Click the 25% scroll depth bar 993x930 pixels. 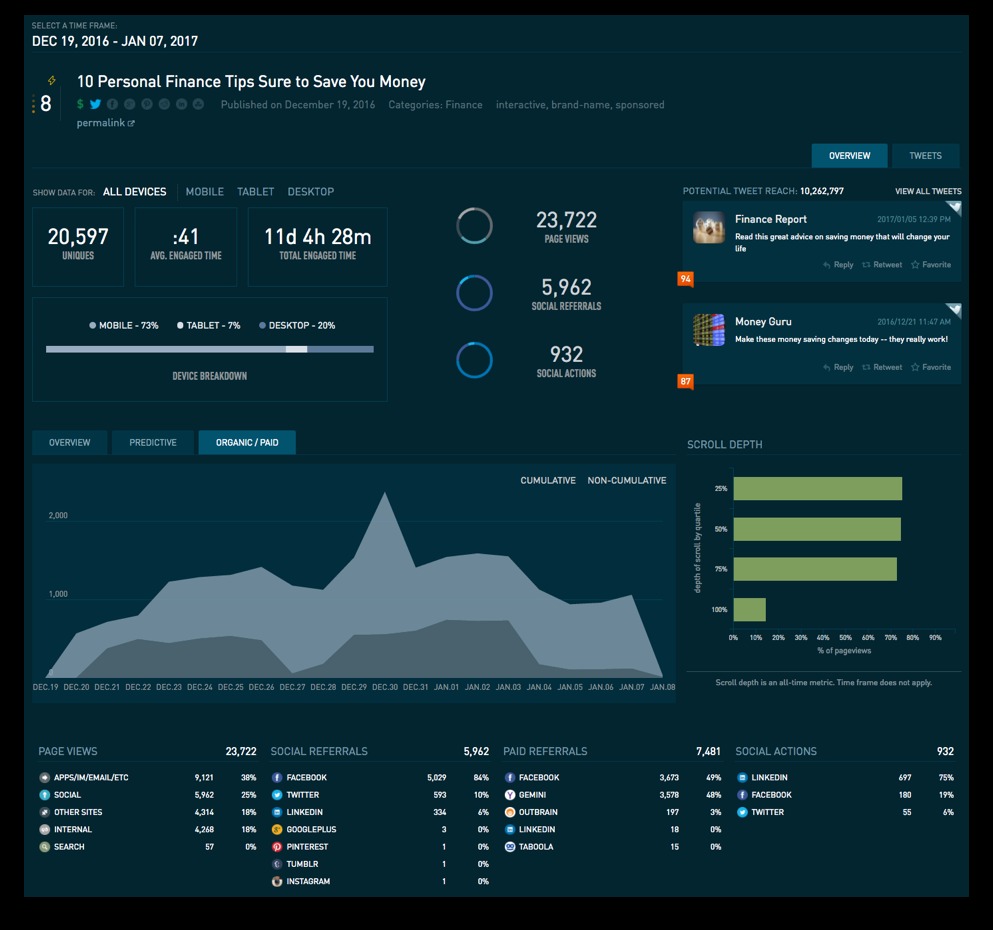(x=817, y=489)
